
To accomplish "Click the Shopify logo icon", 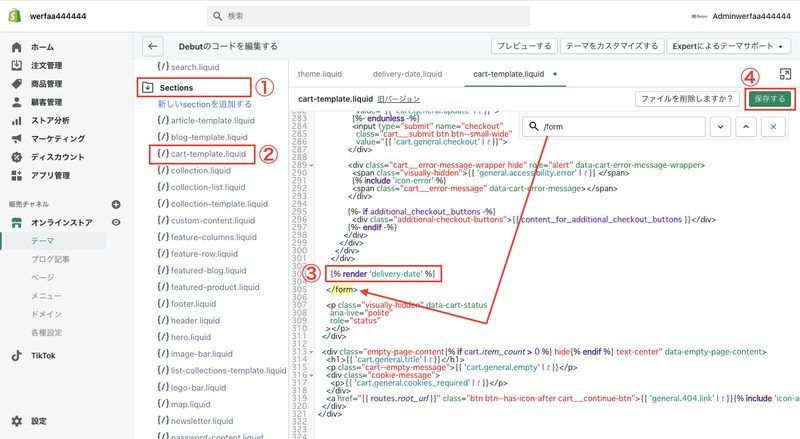I will (x=14, y=16).
